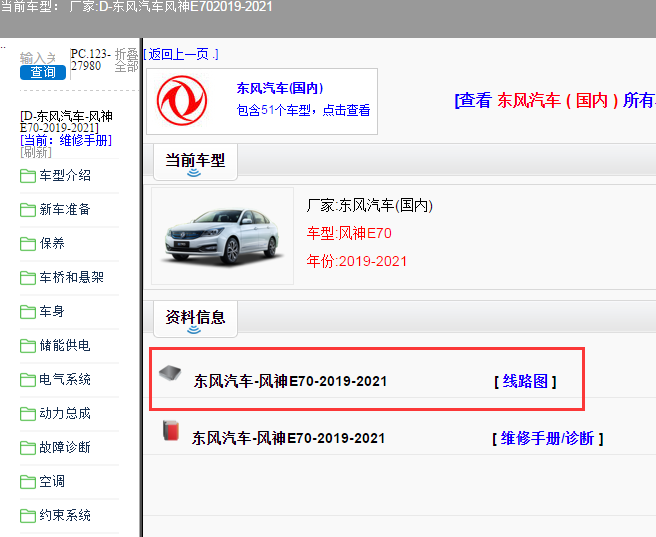656x537 pixels.
Task: Click the 查询 search button
Action: click(x=43, y=72)
